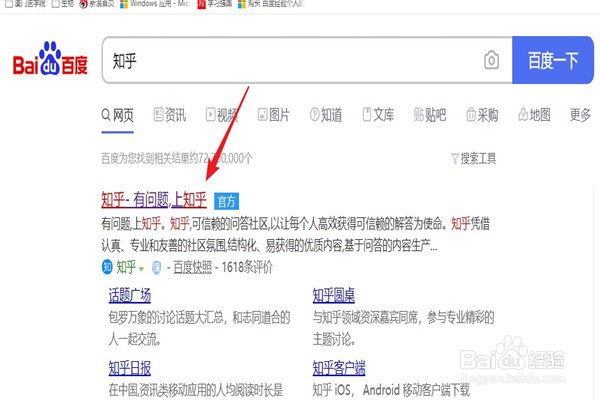Click the 资讯 tab icon
Image resolution: width=600 pixels, height=400 pixels.
pyautogui.click(x=158, y=114)
